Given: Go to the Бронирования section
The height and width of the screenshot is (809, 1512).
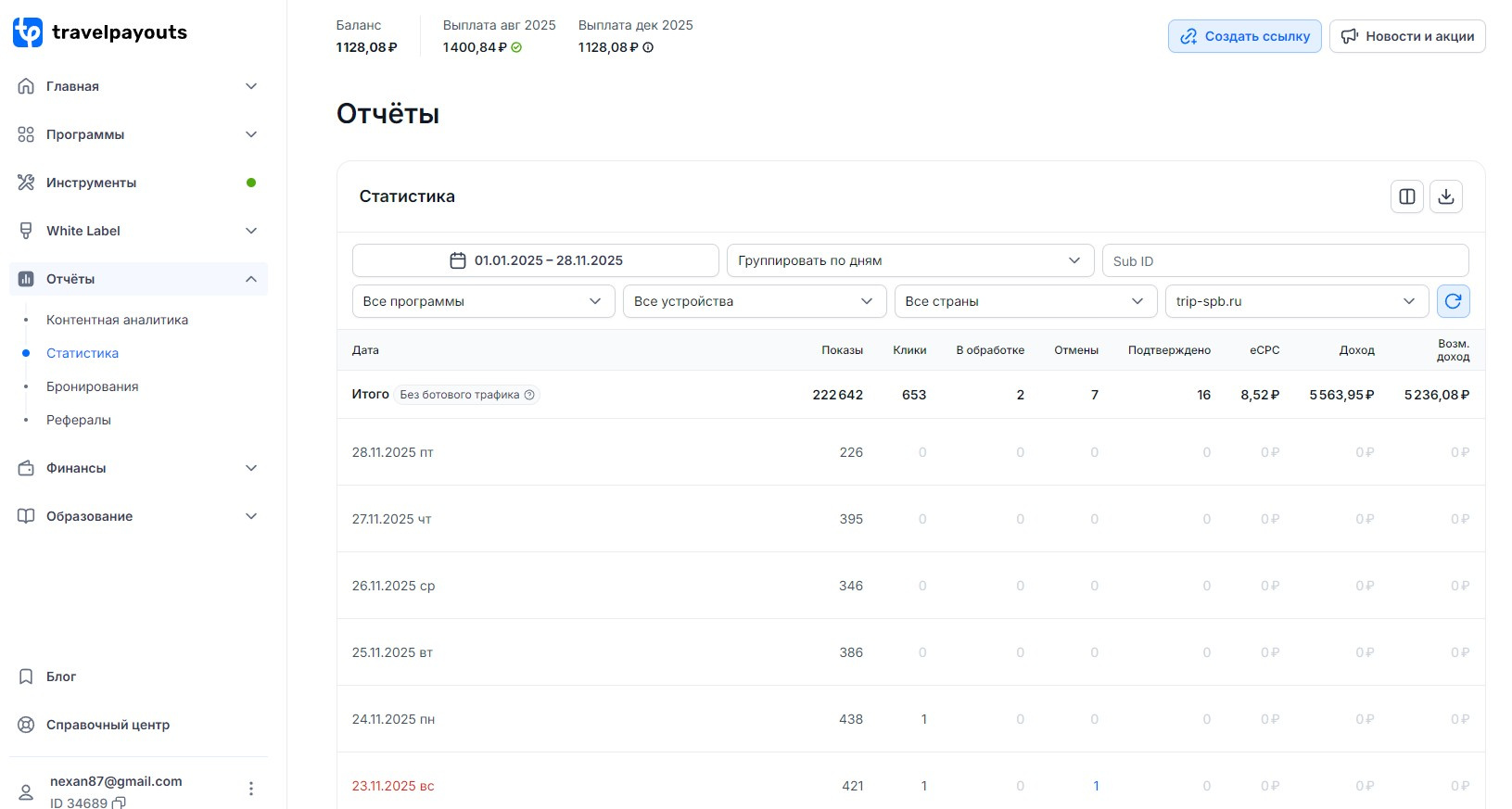Looking at the screenshot, I should point(93,386).
